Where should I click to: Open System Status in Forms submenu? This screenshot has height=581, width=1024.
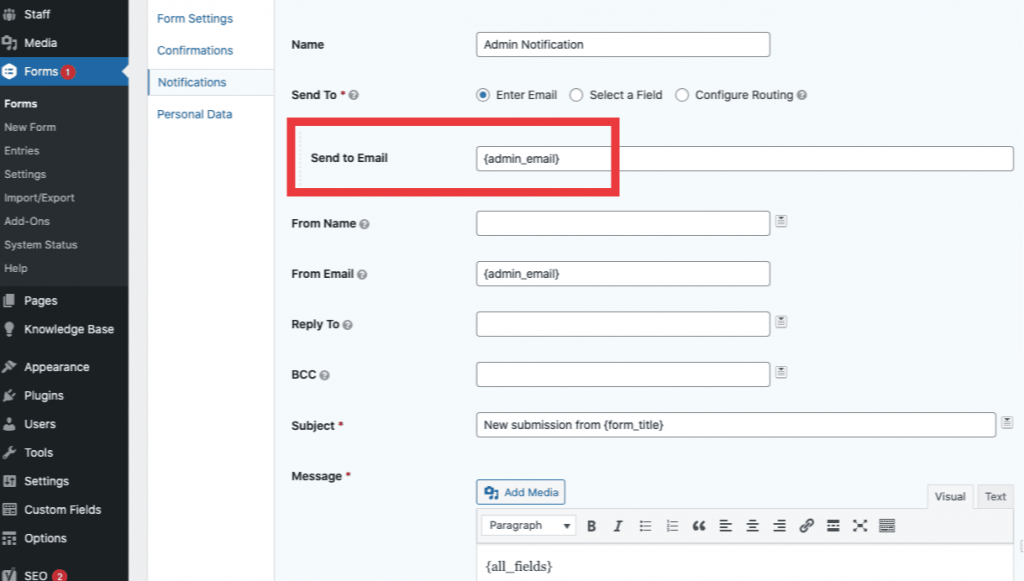click(x=40, y=245)
